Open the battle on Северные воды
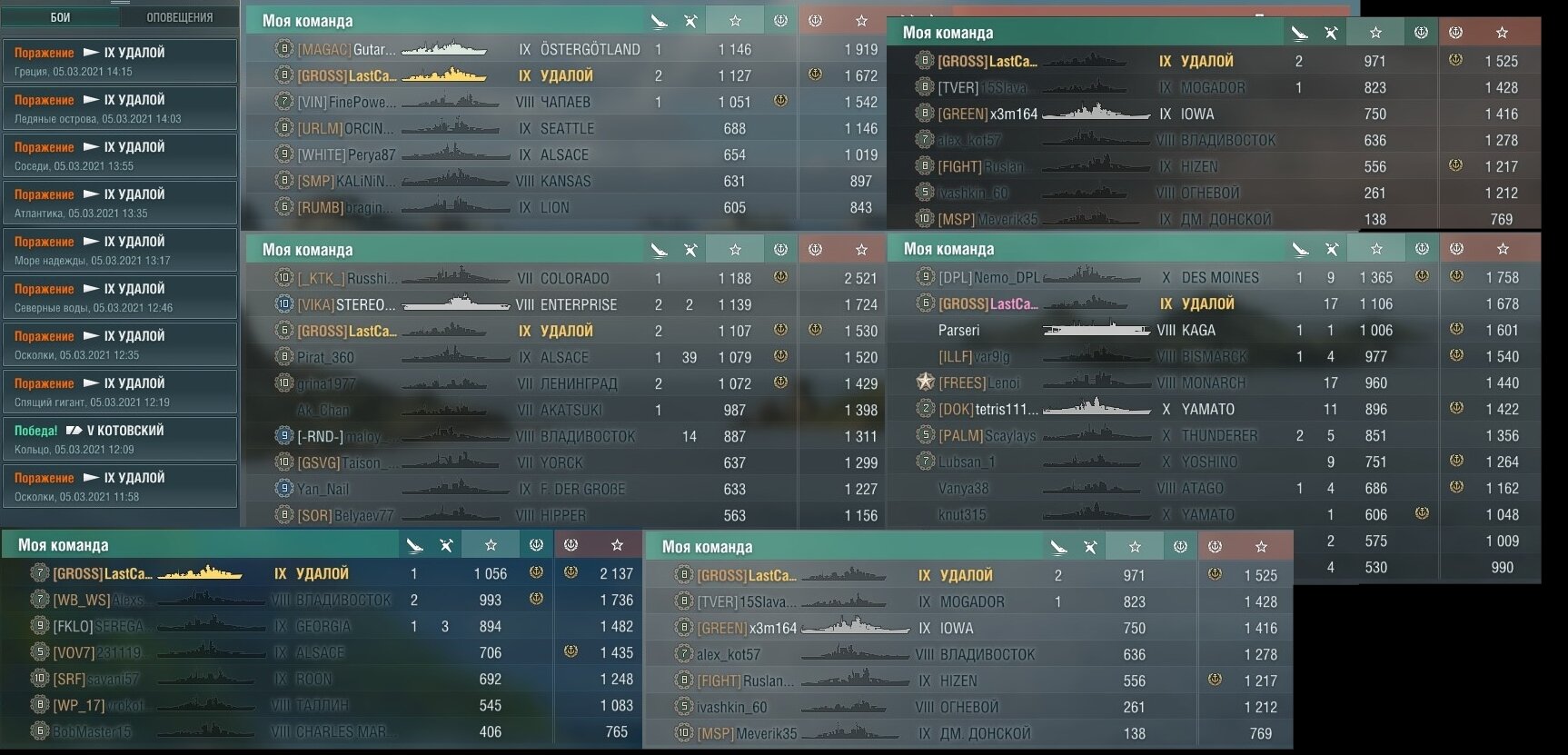This screenshot has width=1568, height=755. (120, 297)
